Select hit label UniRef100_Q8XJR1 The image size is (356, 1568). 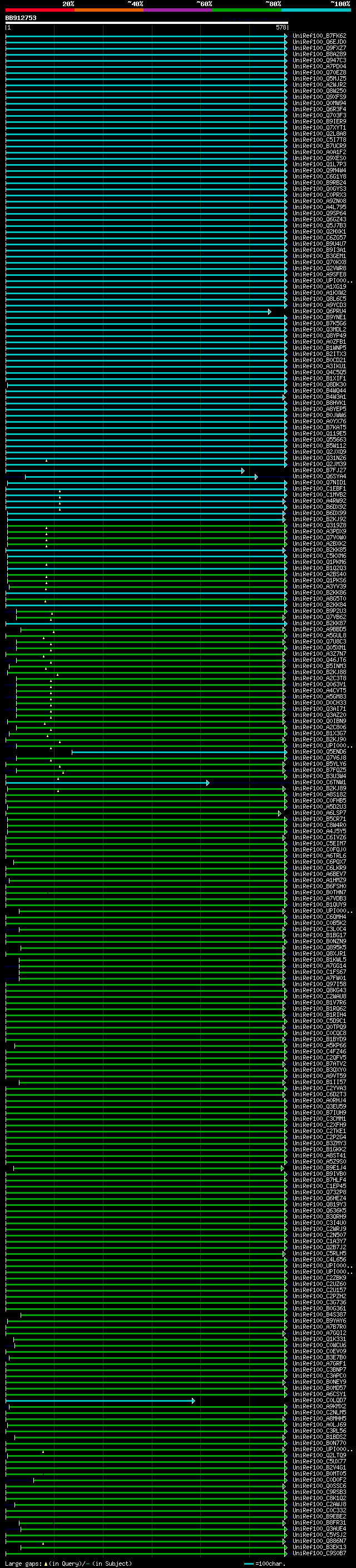click(319, 953)
